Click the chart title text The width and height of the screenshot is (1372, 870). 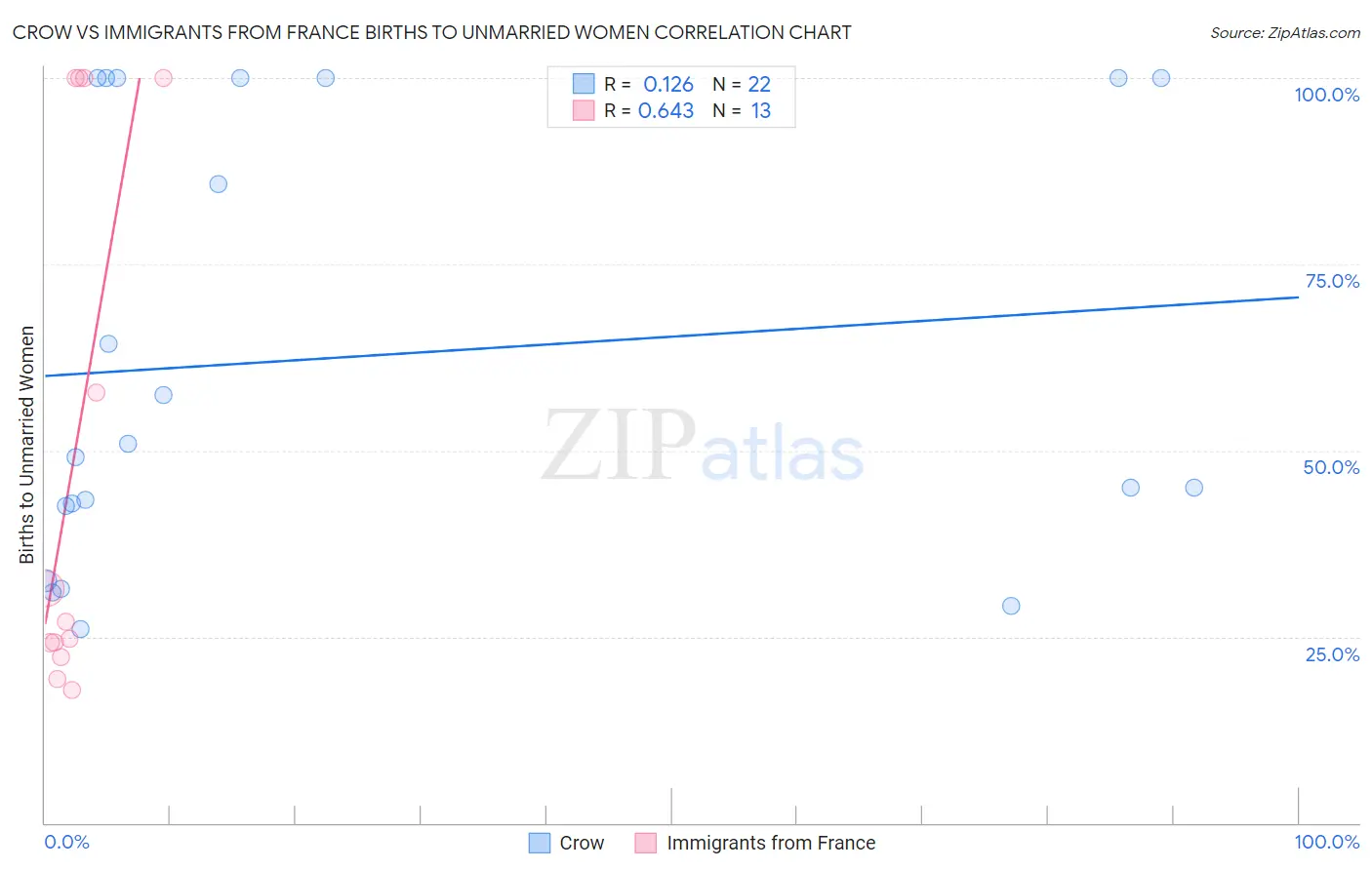431,32
